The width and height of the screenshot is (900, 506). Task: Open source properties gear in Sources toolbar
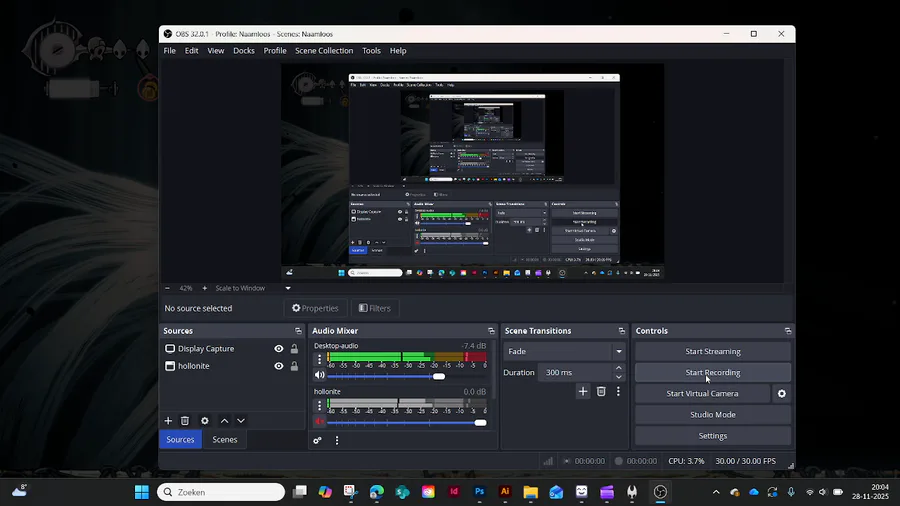(204, 421)
